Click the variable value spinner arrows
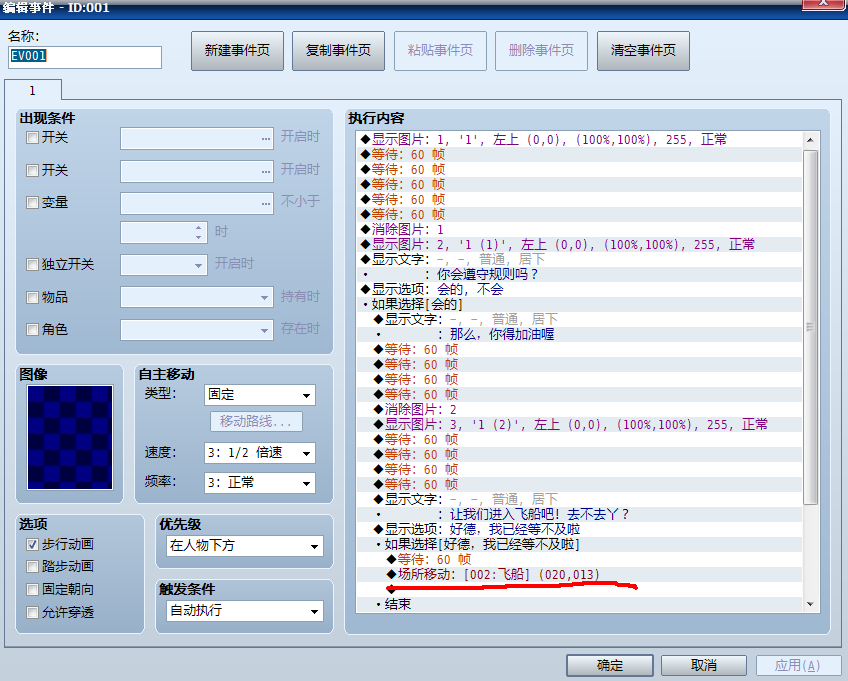Image resolution: width=848 pixels, height=681 pixels. (198, 233)
